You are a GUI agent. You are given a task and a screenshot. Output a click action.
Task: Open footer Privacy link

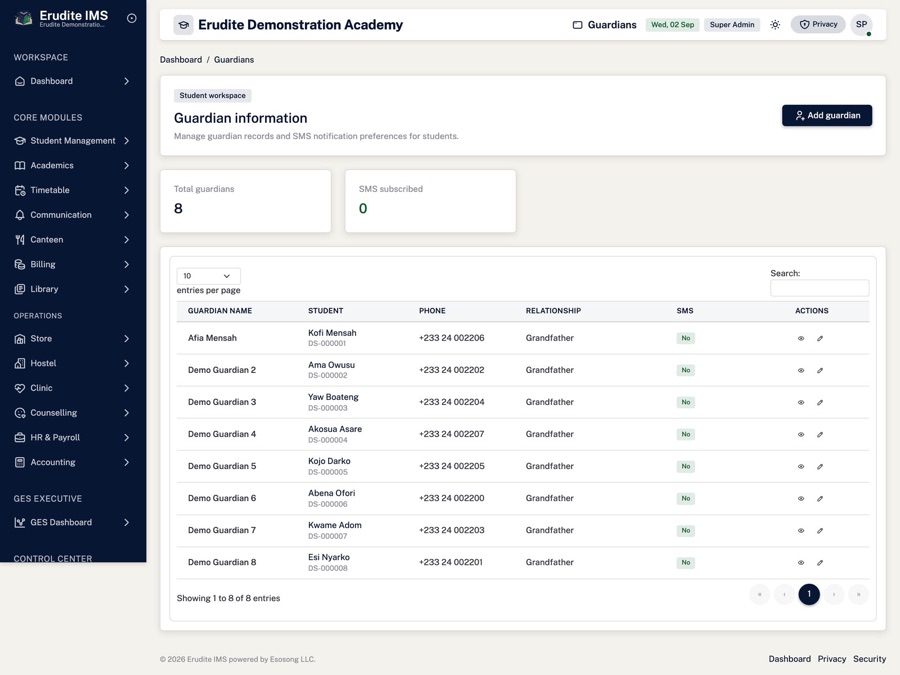point(832,659)
